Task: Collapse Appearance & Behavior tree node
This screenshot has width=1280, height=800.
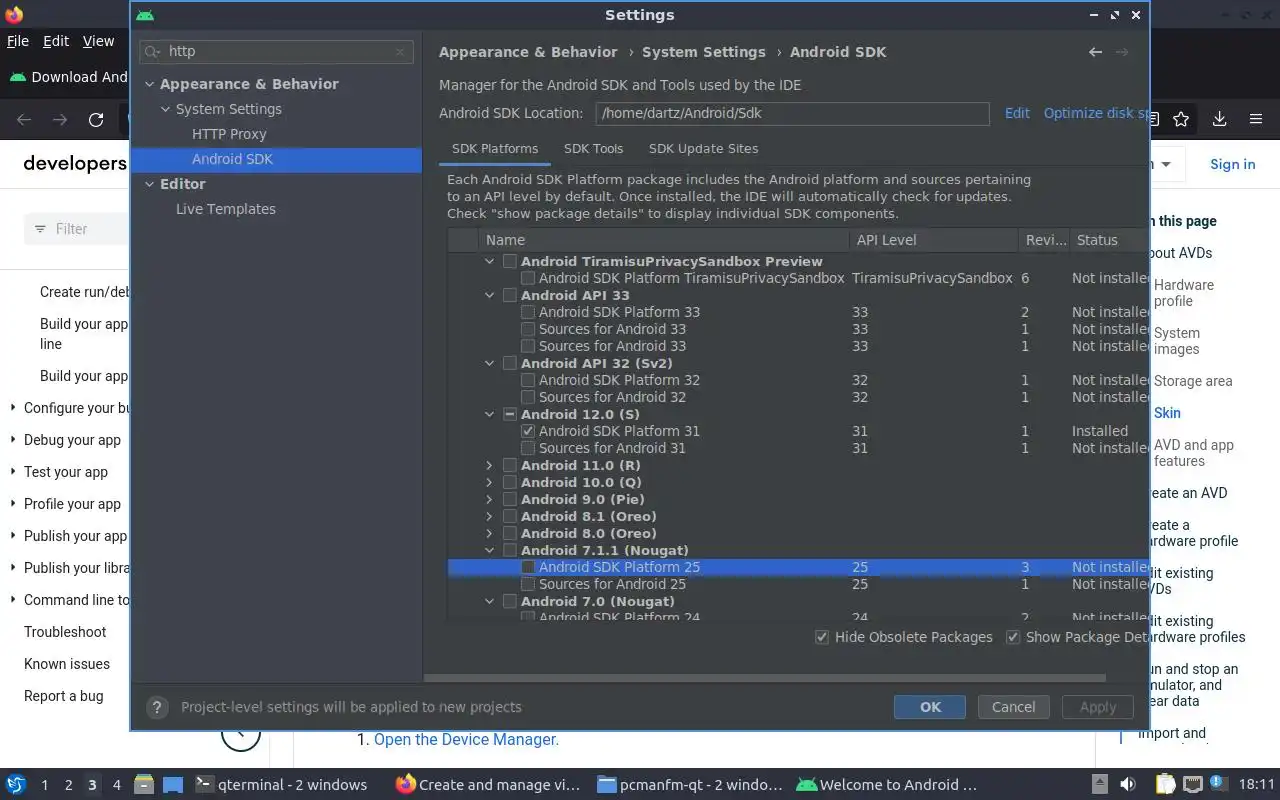Action: point(150,84)
